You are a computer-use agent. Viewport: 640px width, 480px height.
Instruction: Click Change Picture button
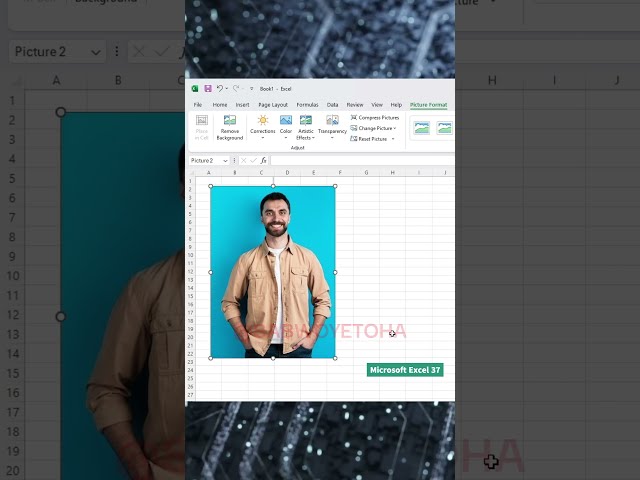pyautogui.click(x=373, y=128)
